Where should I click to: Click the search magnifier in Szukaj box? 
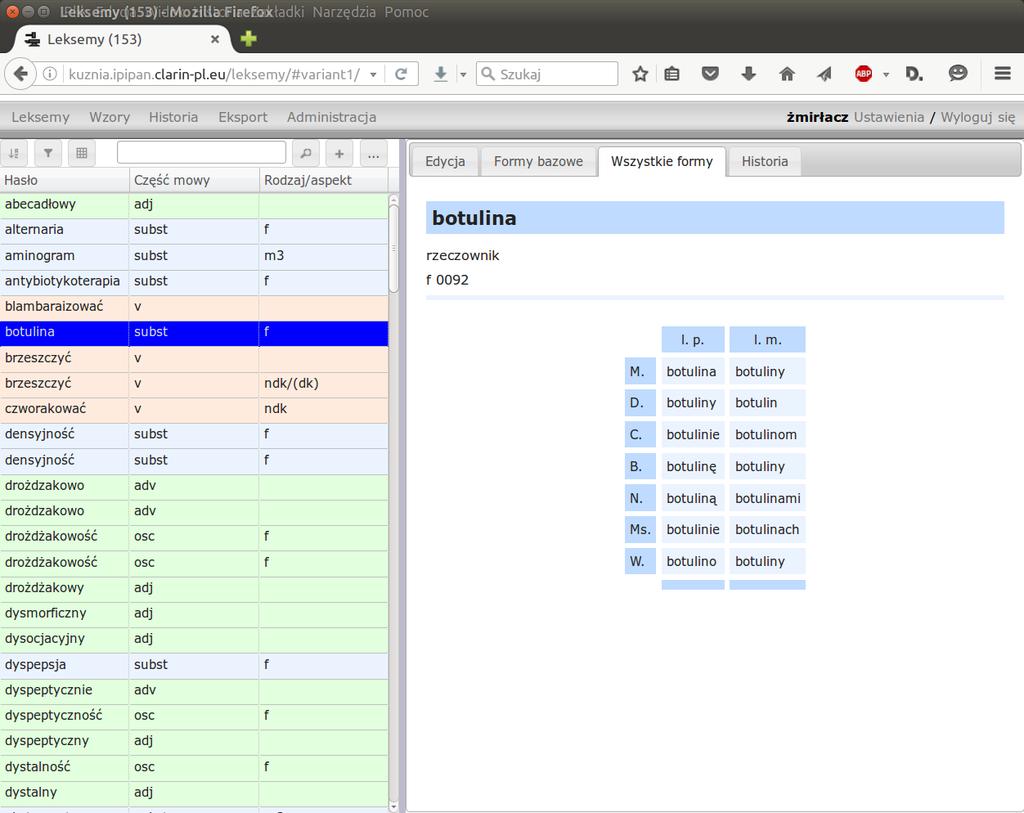tap(488, 74)
